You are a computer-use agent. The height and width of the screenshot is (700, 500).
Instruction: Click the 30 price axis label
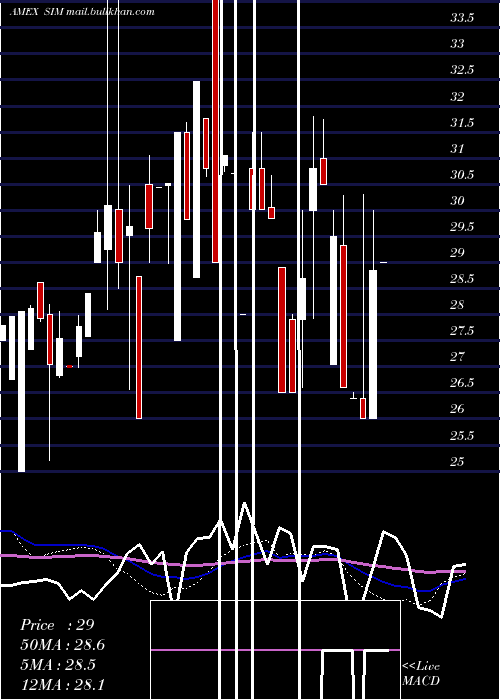coord(458,200)
